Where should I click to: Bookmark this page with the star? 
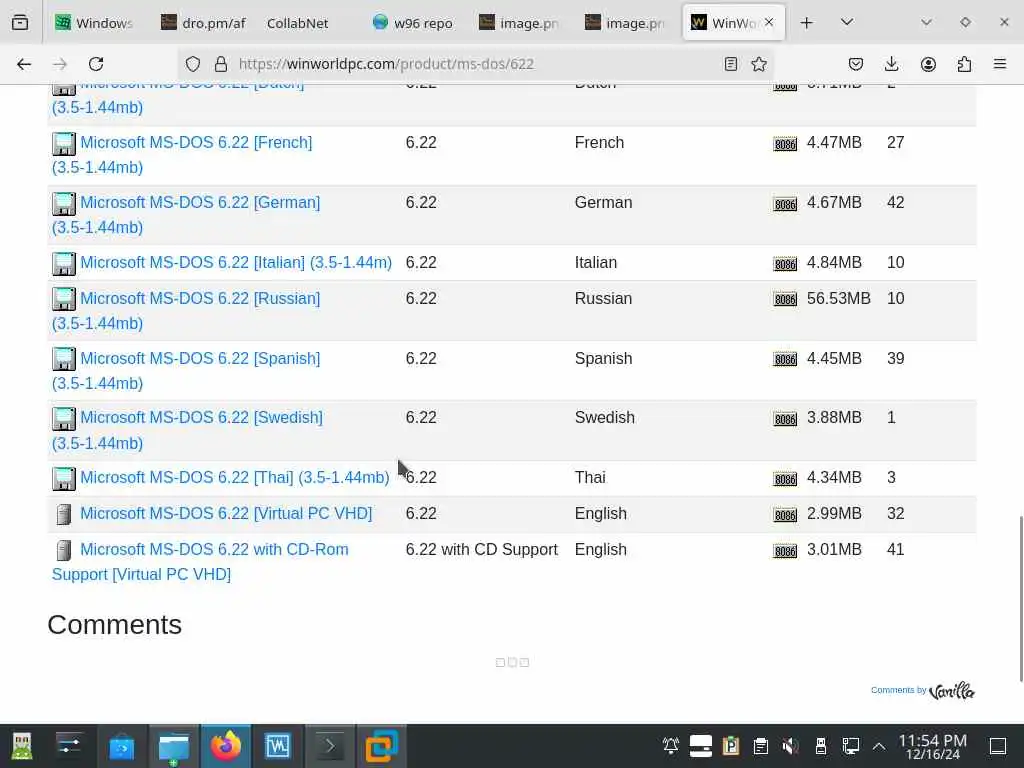tap(759, 64)
